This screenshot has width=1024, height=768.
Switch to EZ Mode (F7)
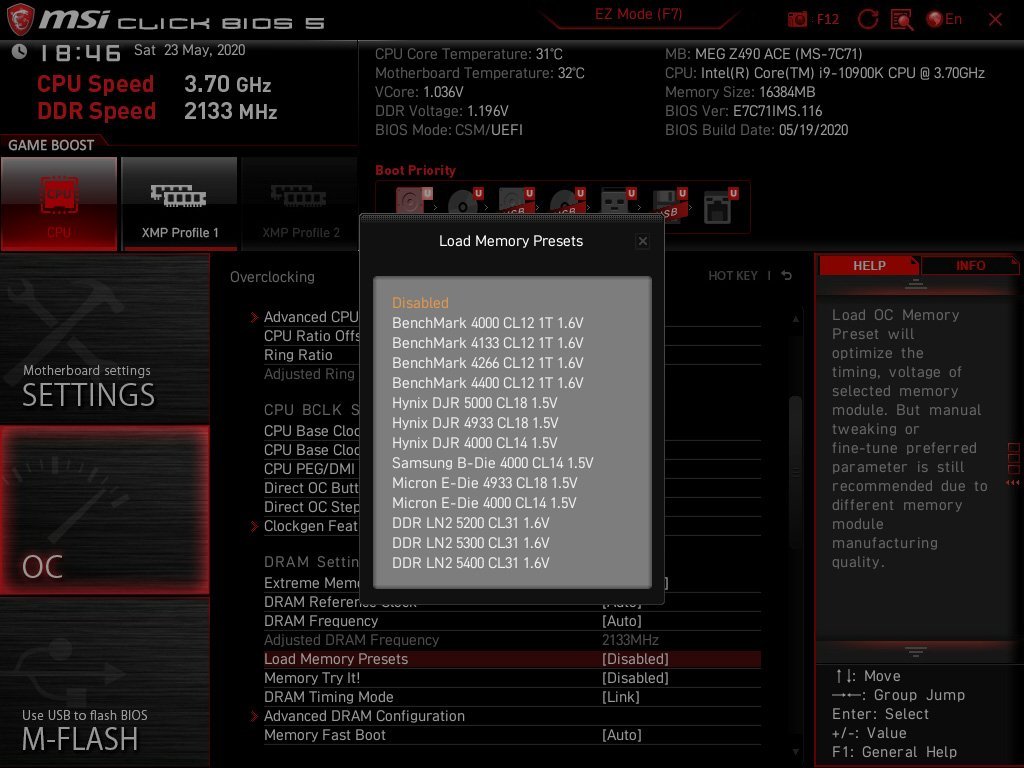click(x=638, y=14)
